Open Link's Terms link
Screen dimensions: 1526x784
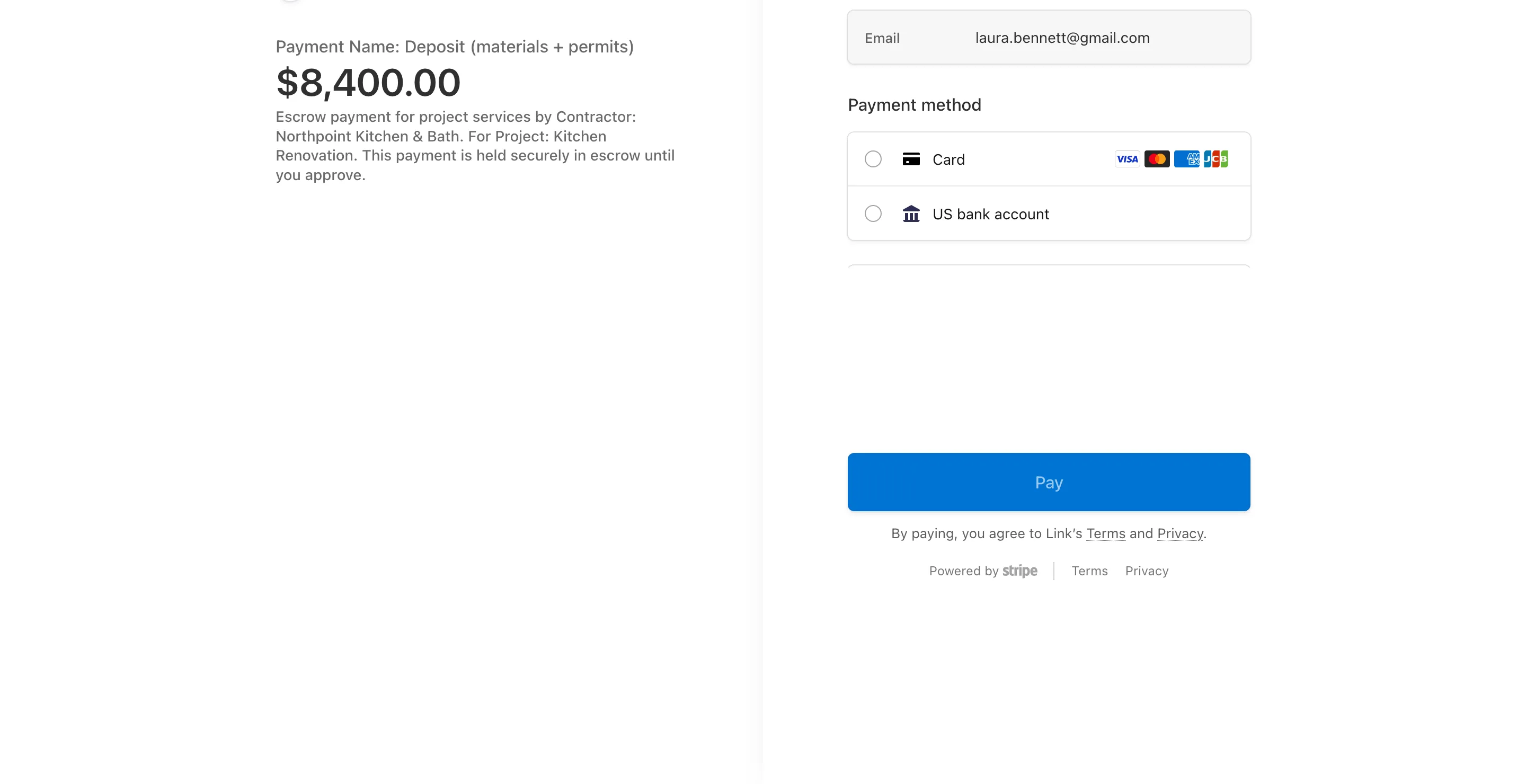1105,533
